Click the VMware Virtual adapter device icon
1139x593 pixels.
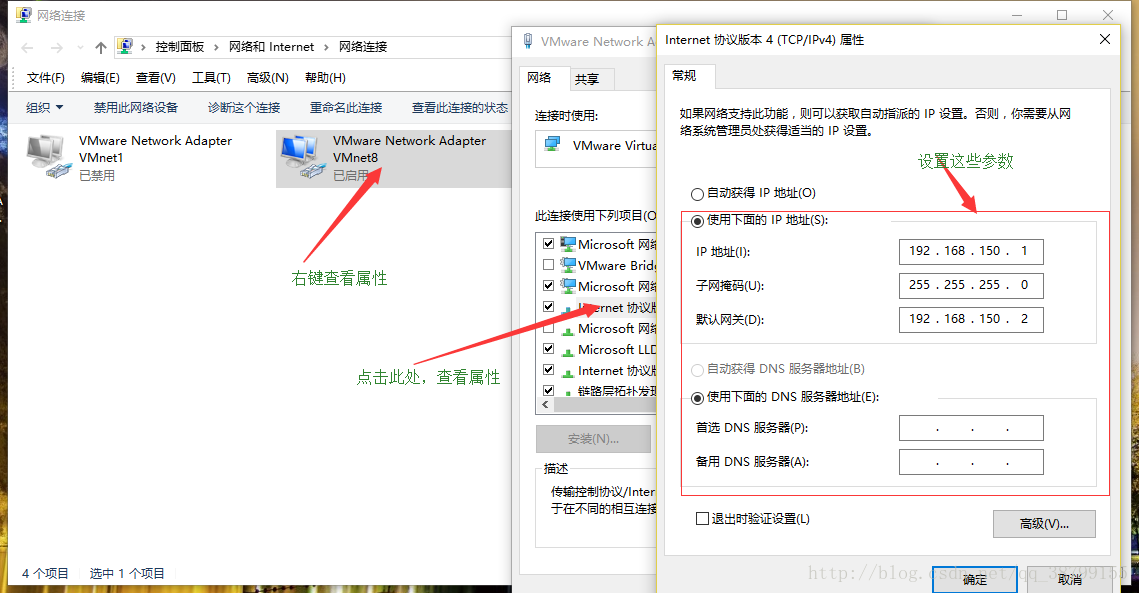[553, 144]
